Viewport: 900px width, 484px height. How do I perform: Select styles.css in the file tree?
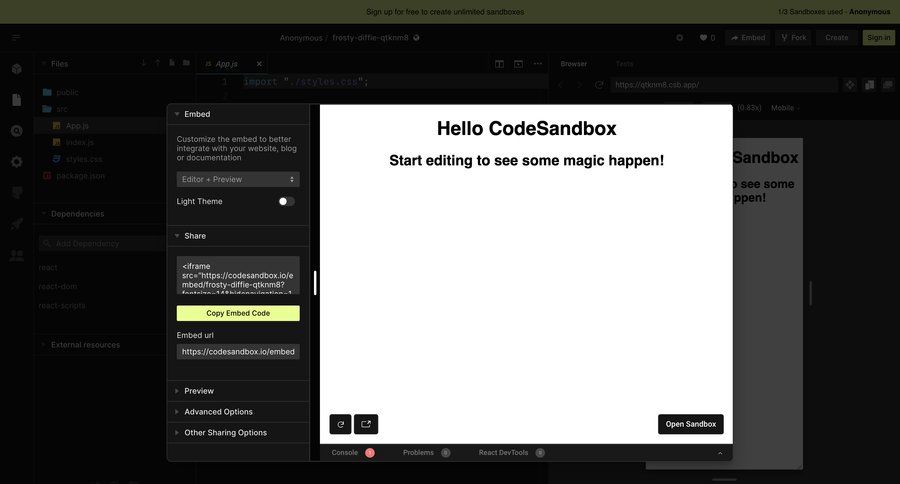(x=84, y=159)
